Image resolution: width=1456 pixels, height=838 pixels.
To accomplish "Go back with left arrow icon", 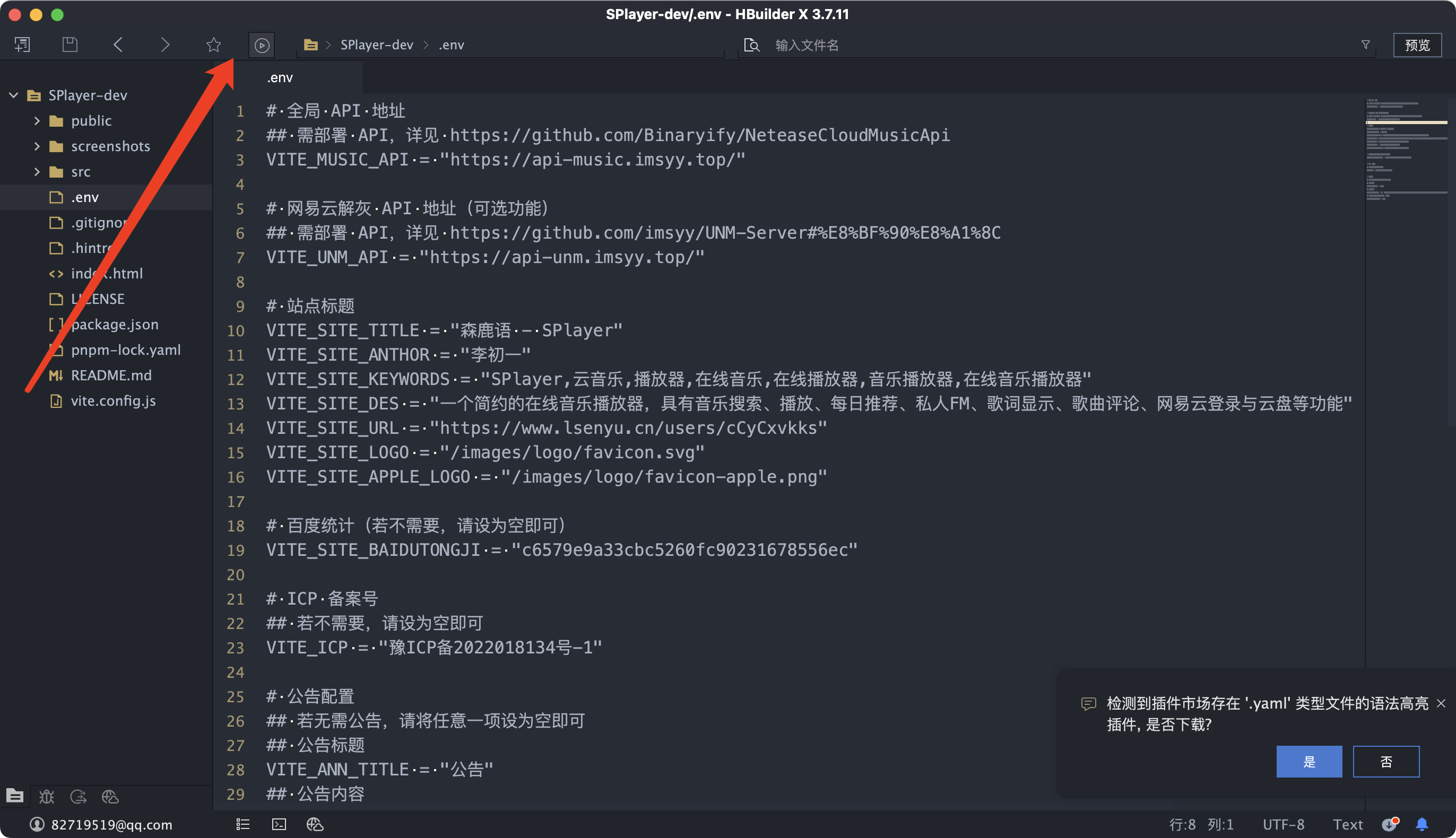I will [118, 45].
